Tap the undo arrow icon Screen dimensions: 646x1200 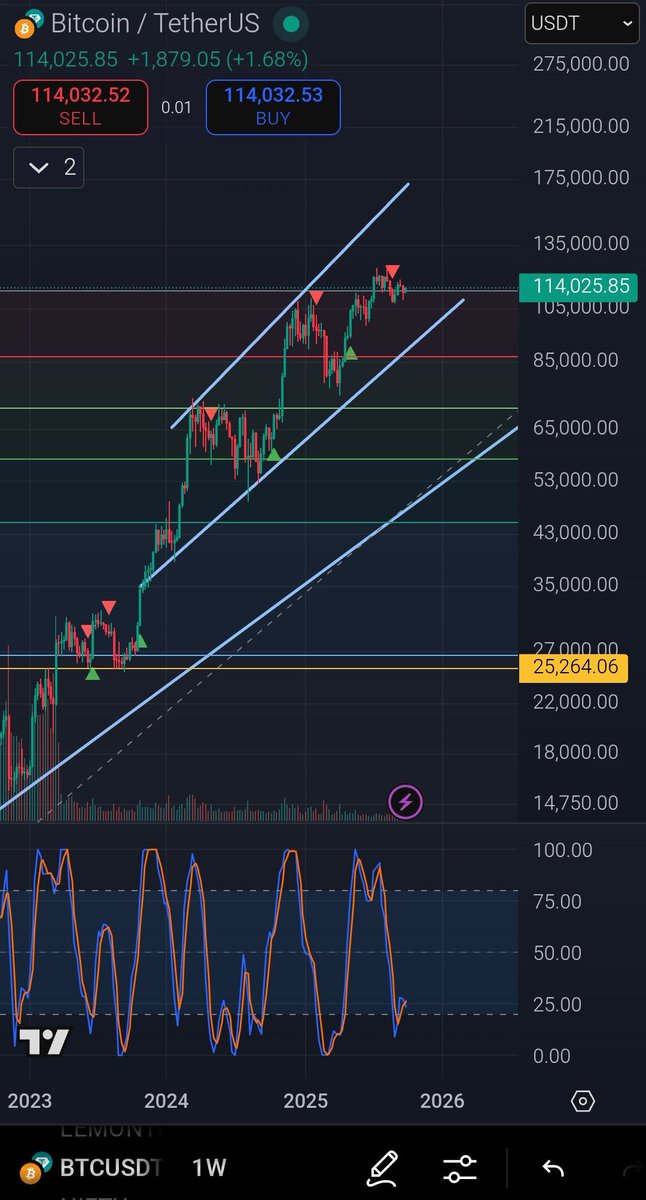pos(553,1167)
